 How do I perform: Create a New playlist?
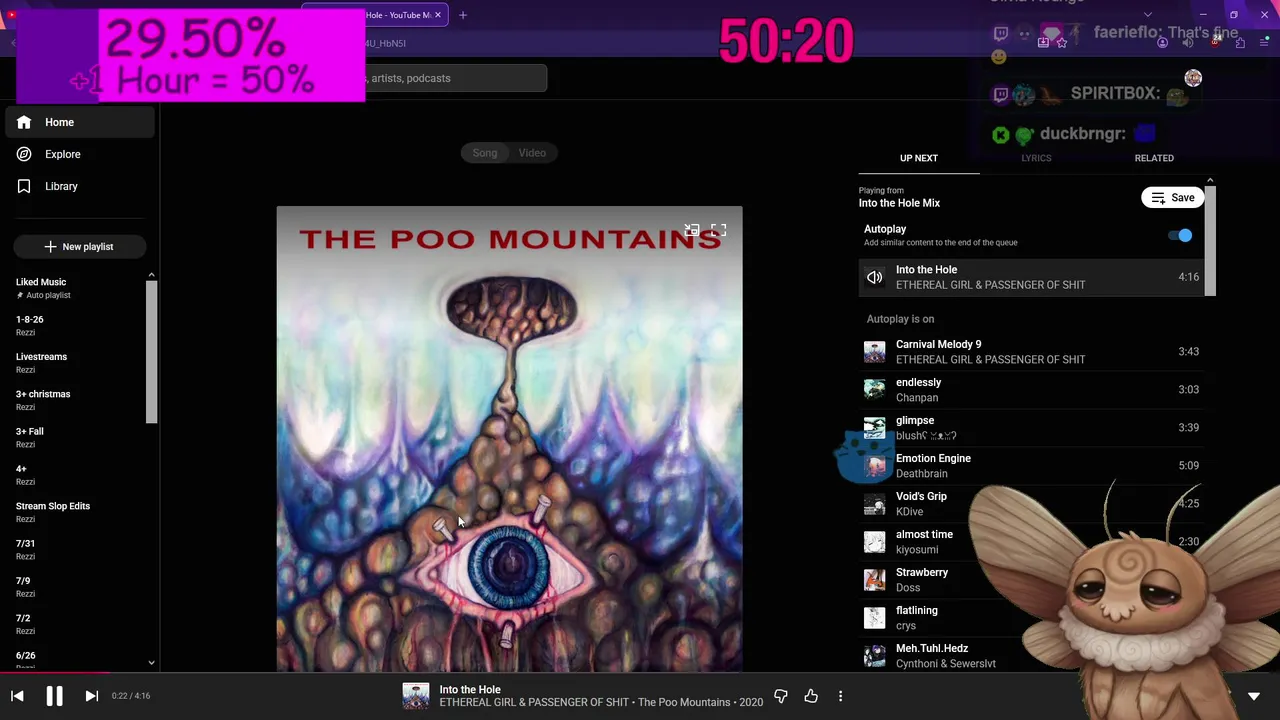click(x=79, y=246)
